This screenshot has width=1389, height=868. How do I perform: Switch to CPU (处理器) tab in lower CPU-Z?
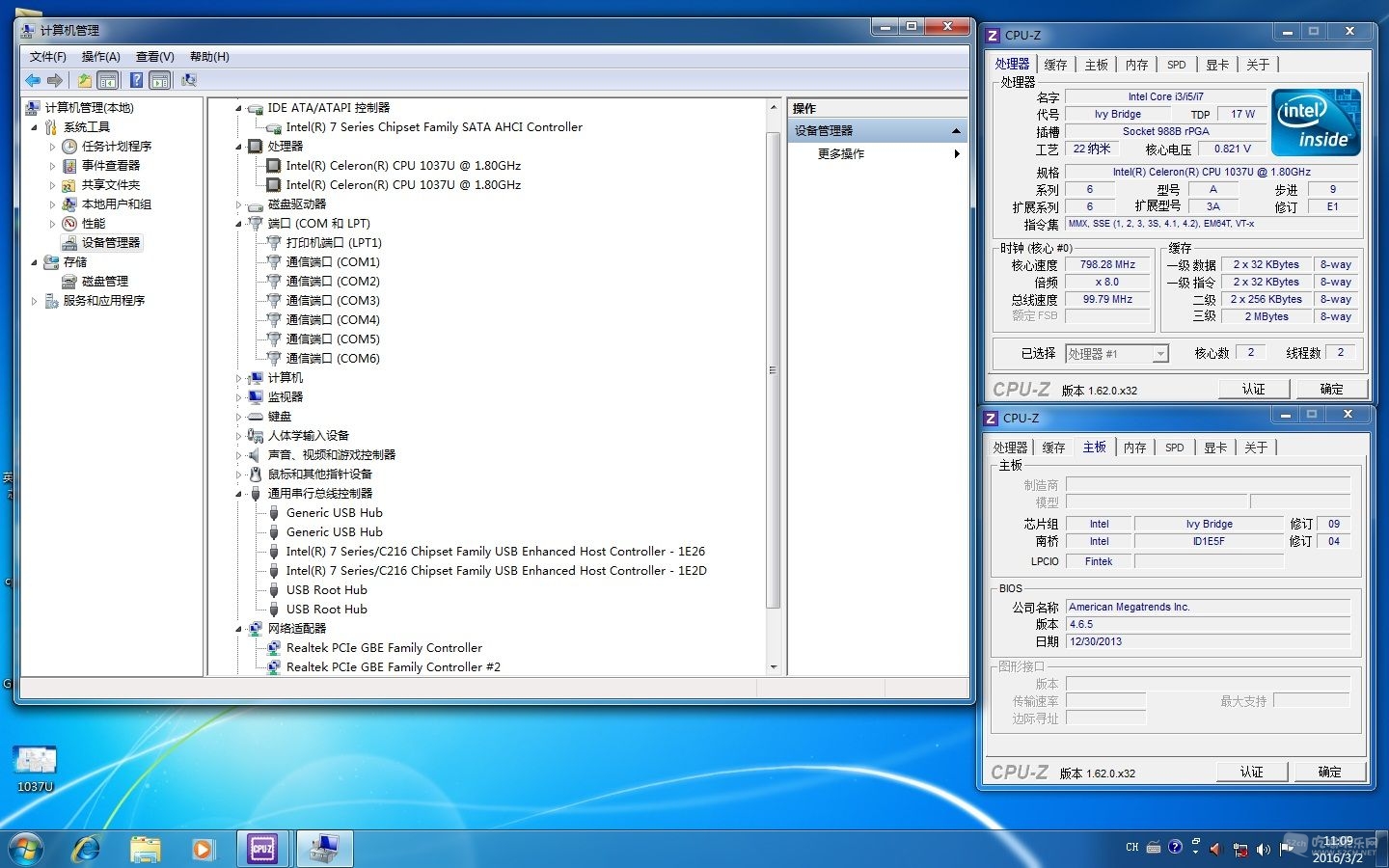coord(1010,448)
